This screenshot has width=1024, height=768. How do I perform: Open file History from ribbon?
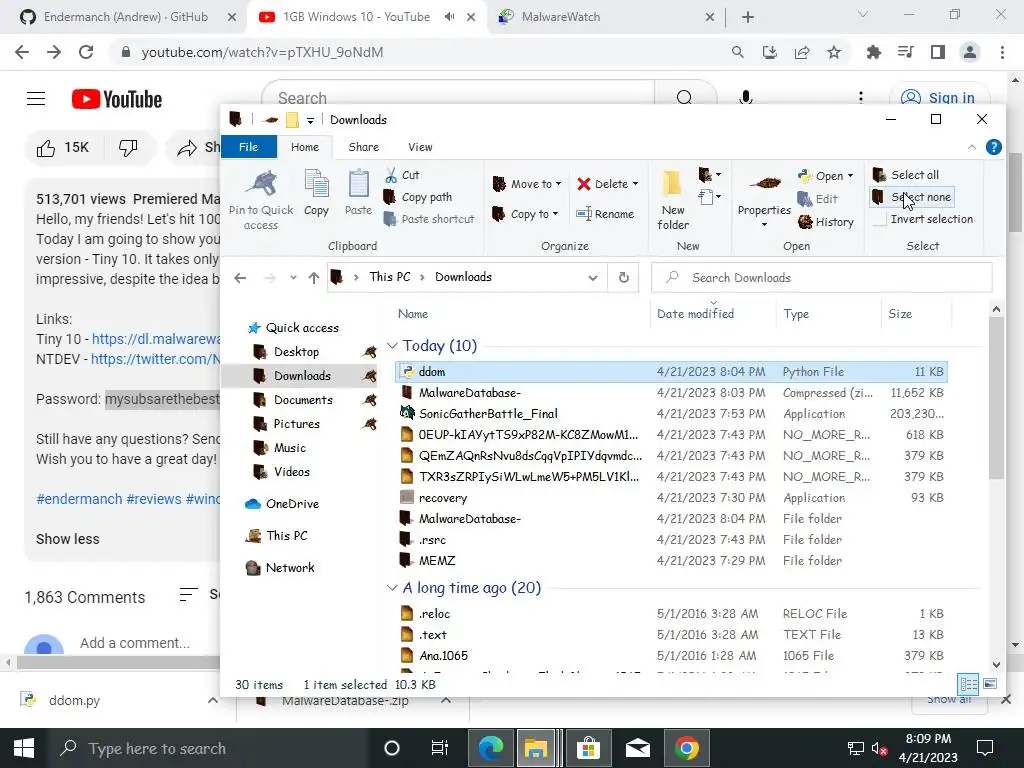tap(826, 222)
